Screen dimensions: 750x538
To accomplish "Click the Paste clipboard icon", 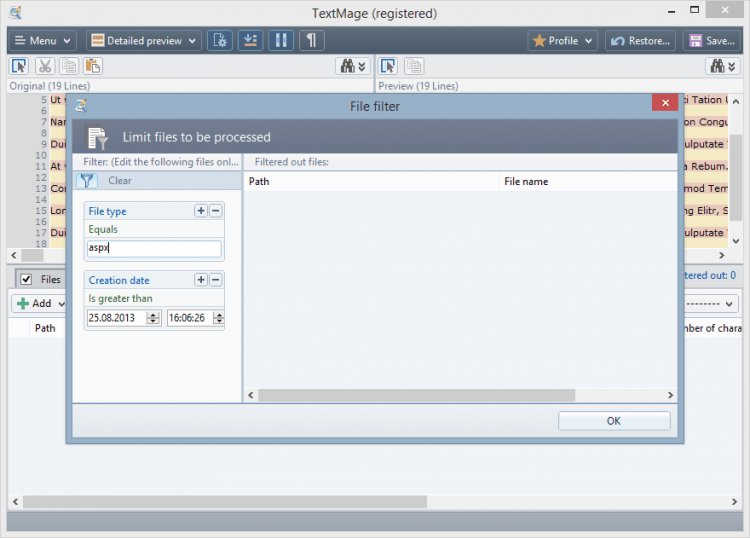I will 93,66.
